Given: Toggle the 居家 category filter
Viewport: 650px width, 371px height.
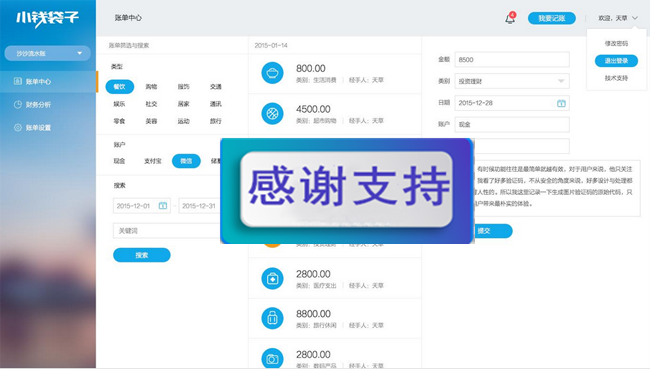Looking at the screenshot, I should click(184, 104).
